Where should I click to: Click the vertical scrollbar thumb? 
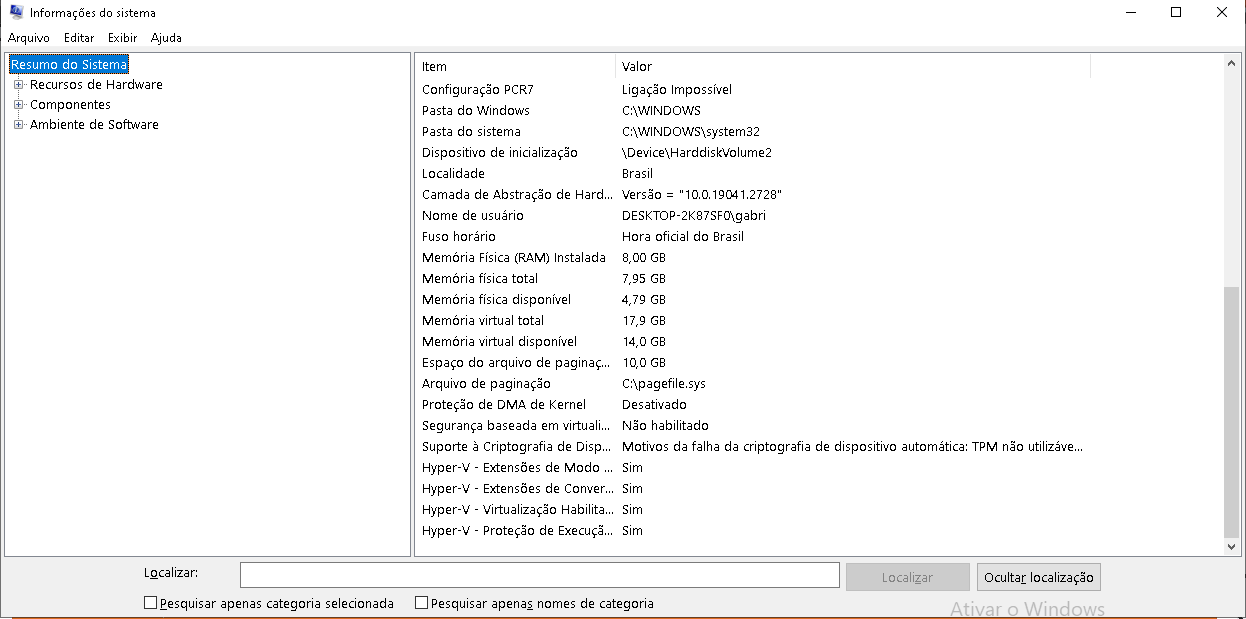tap(1232, 412)
